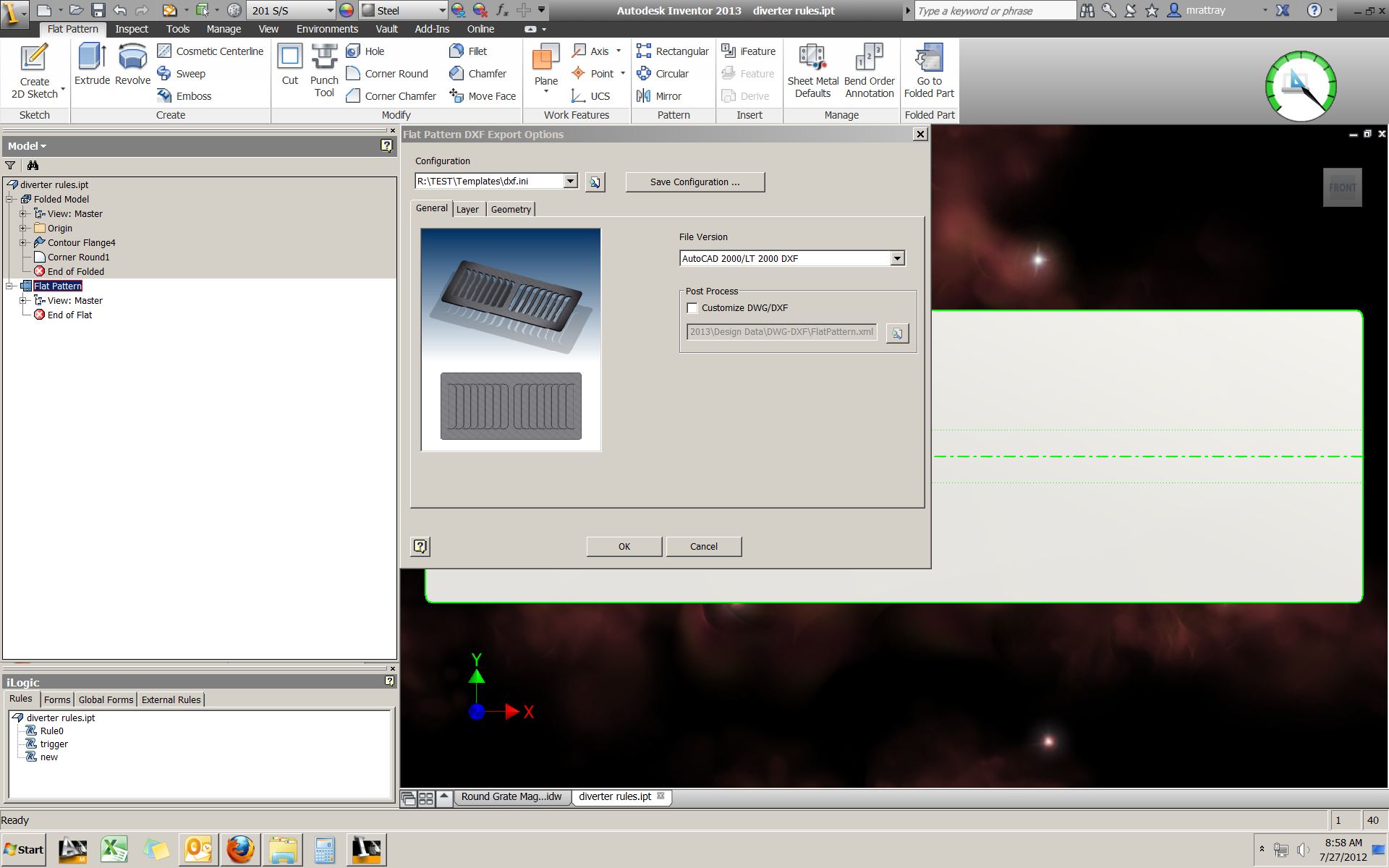Switch to iLogic Forms tab
The width and height of the screenshot is (1389, 868).
(57, 699)
